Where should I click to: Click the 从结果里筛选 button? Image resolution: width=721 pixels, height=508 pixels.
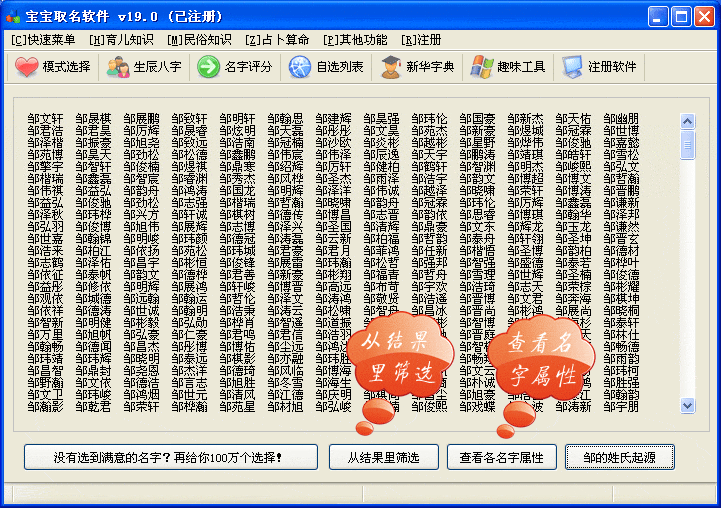coord(384,457)
